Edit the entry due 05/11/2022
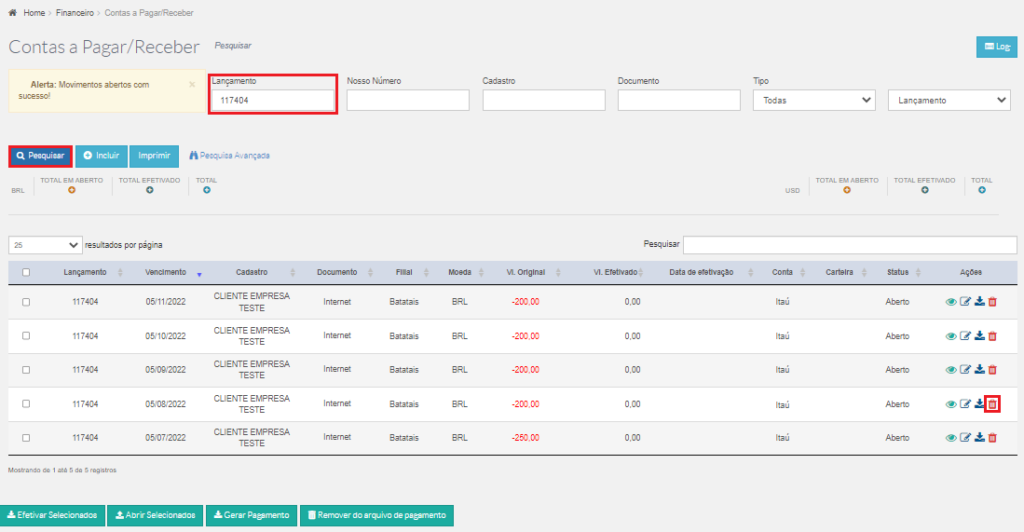Image resolution: width=1024 pixels, height=532 pixels. tap(965, 302)
